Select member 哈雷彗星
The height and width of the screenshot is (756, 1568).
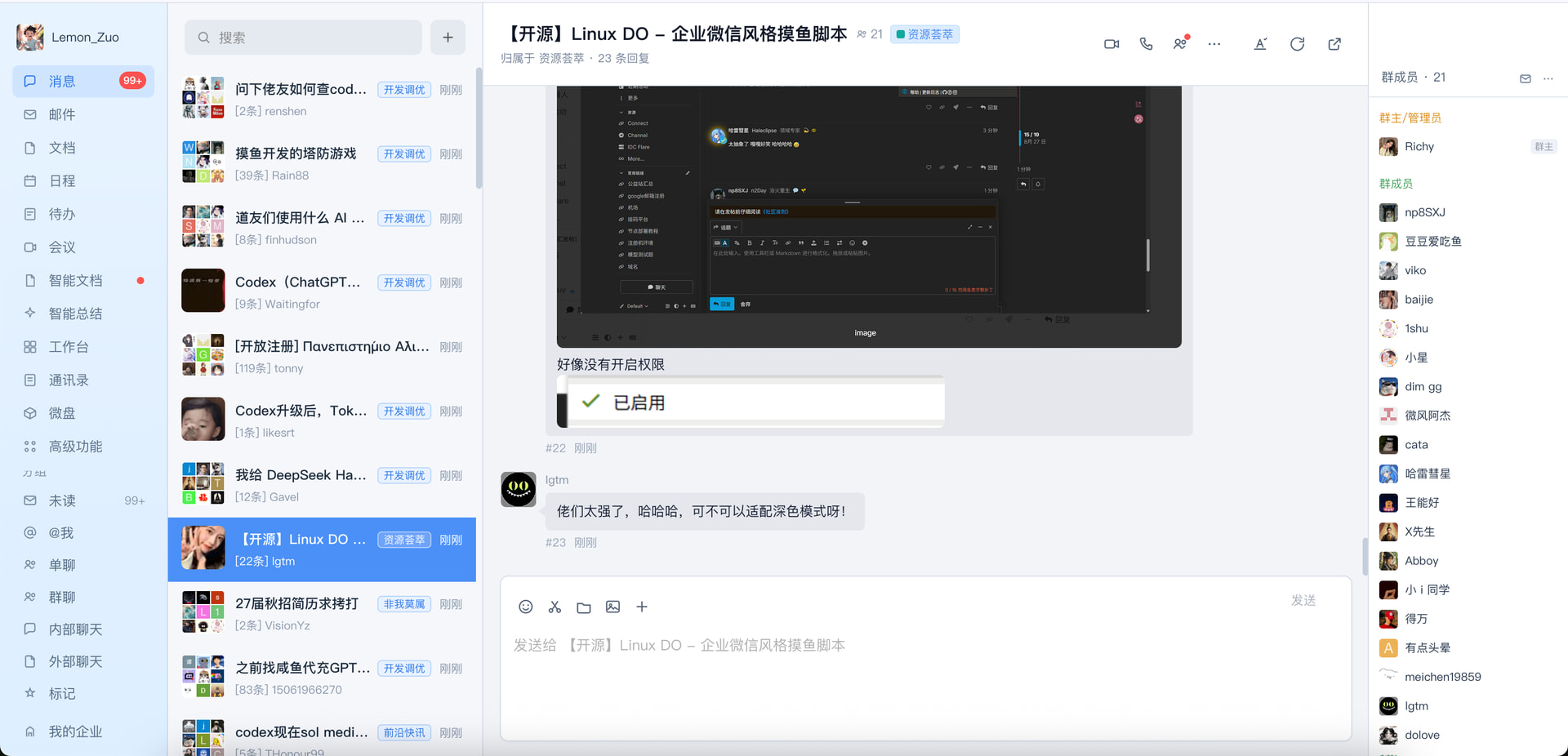[1468, 474]
